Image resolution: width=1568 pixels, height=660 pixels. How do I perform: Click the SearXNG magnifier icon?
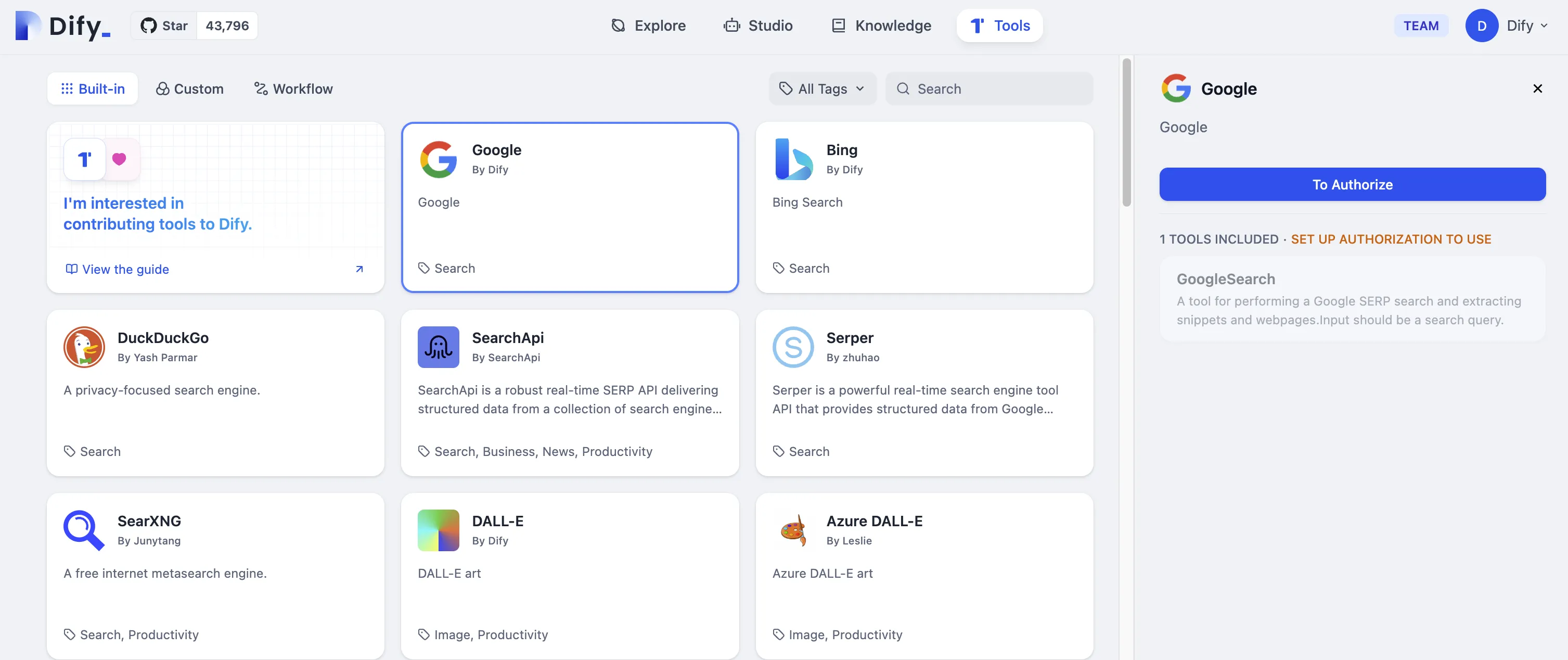pos(84,530)
